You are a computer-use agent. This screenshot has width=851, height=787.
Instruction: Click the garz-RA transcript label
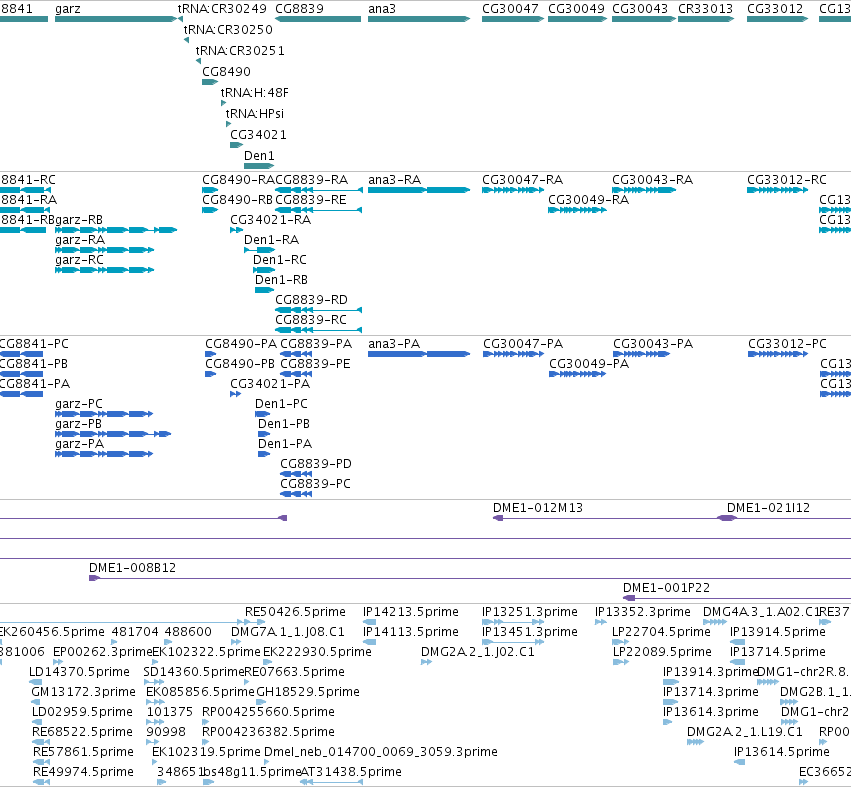tap(80, 240)
